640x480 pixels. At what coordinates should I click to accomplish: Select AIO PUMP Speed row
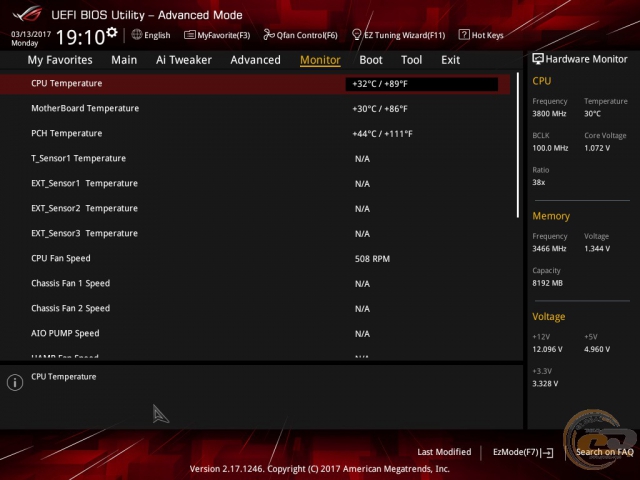click(x=255, y=333)
